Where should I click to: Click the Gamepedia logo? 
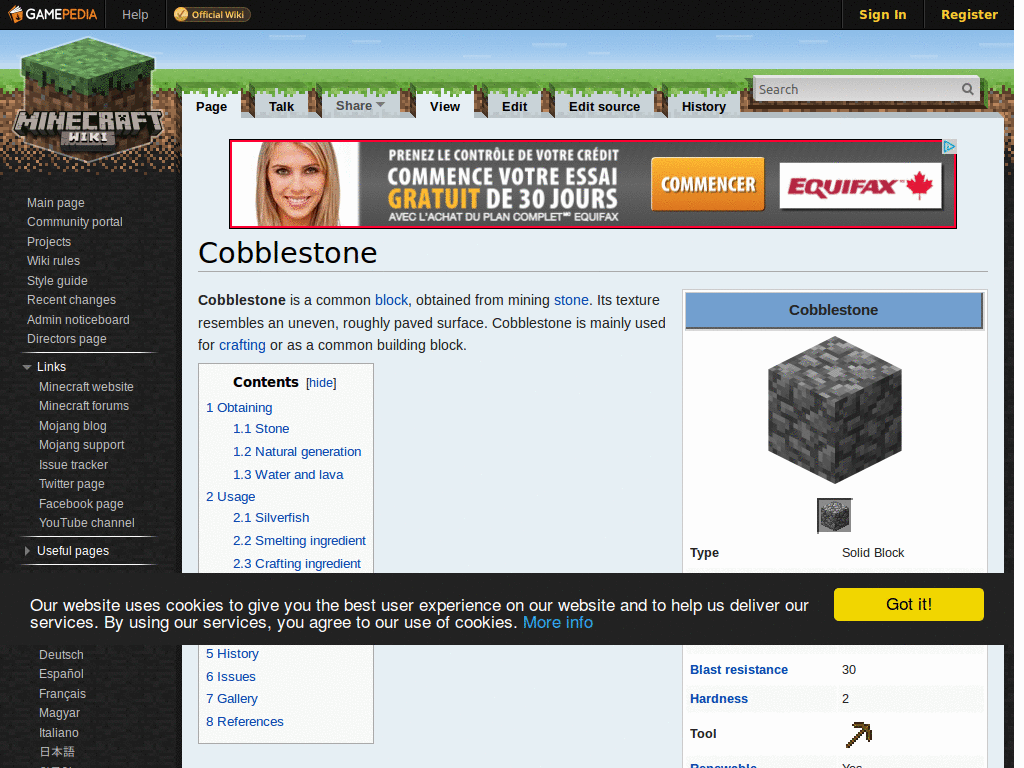(x=52, y=14)
